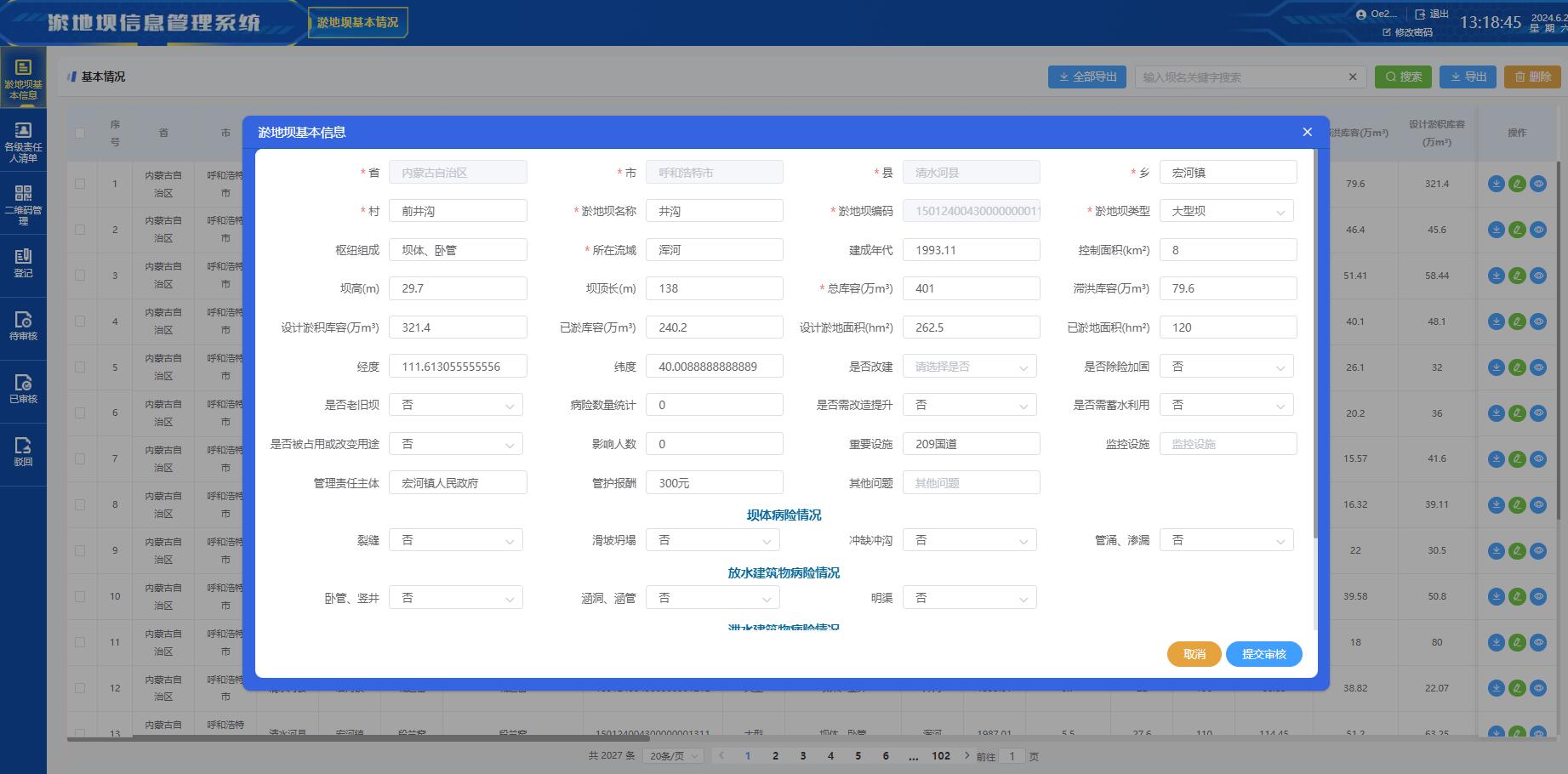Go to page 102
This screenshot has width=1568, height=774.
(x=941, y=755)
